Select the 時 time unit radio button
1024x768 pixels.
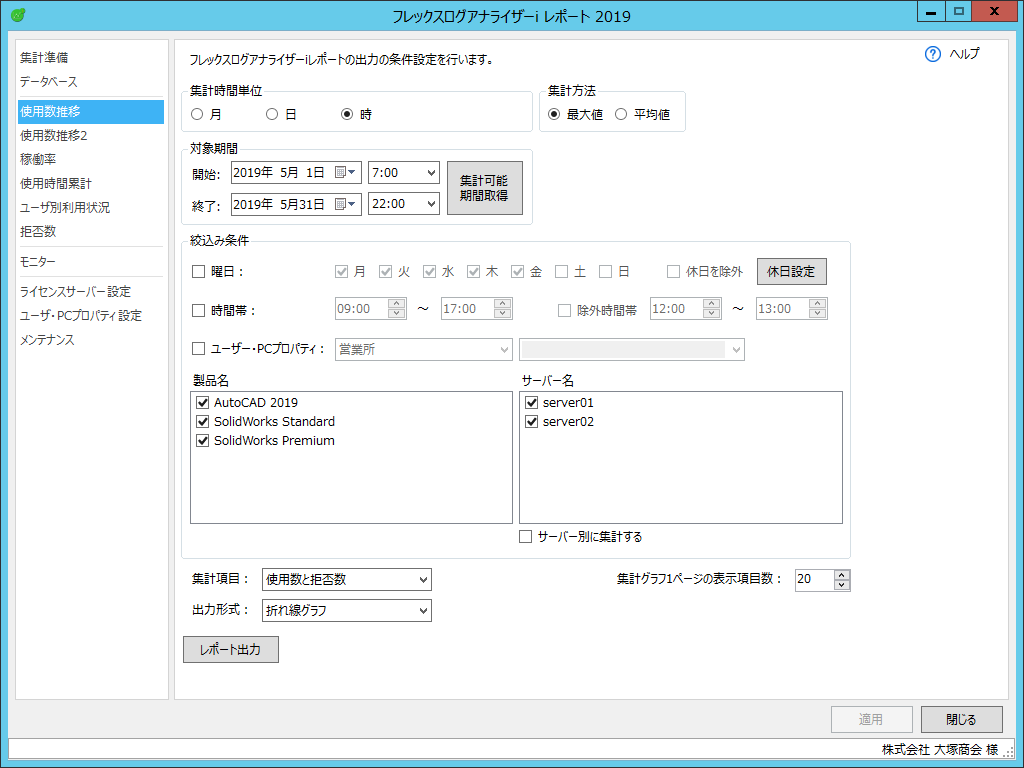pyautogui.click(x=347, y=114)
